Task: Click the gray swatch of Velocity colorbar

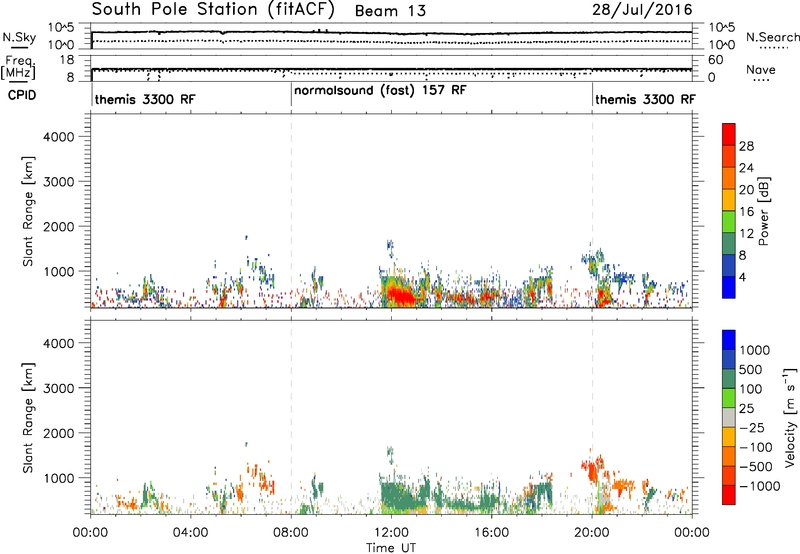Action: (x=729, y=418)
